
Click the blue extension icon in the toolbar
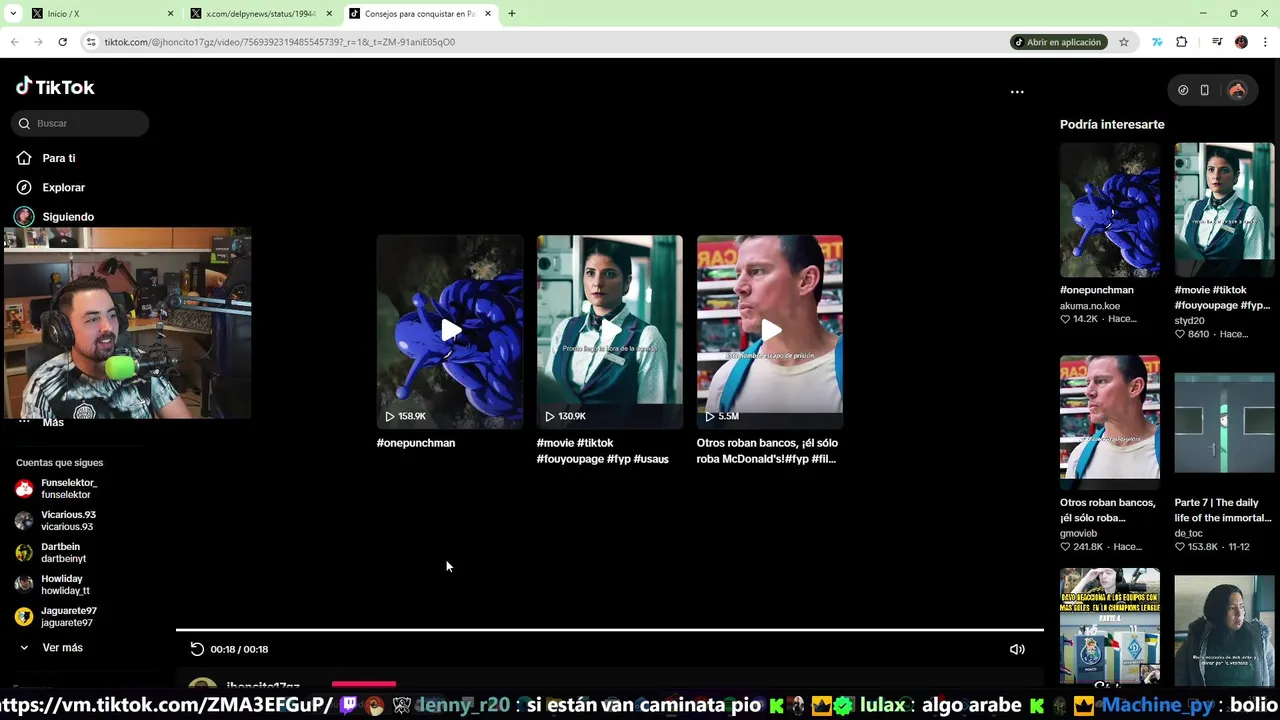(1157, 42)
